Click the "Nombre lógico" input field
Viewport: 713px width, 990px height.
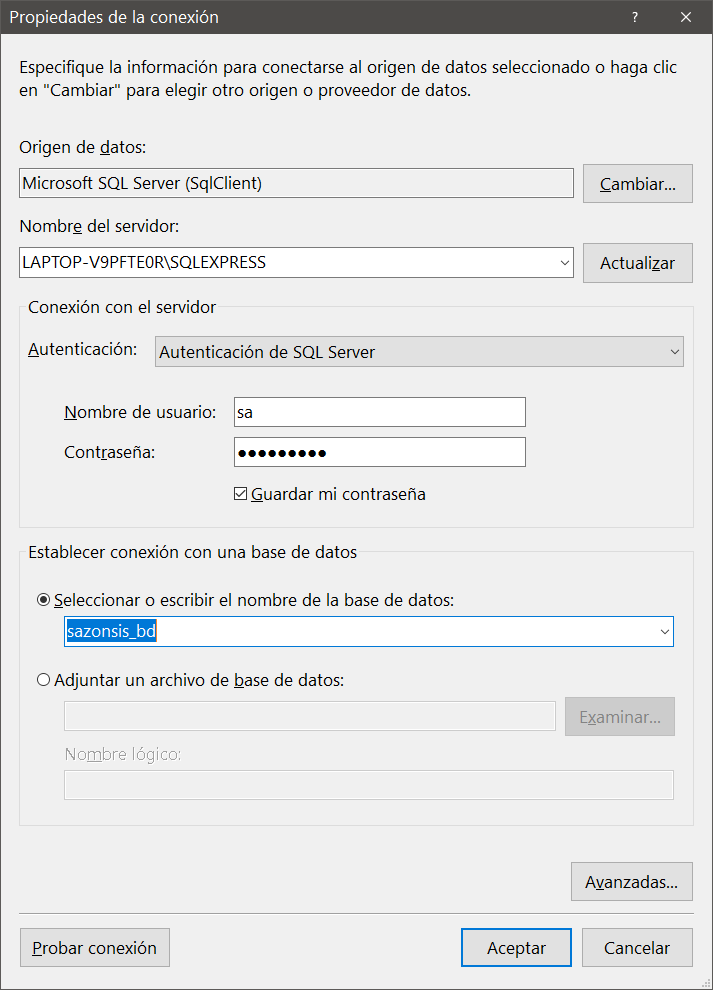[x=369, y=785]
